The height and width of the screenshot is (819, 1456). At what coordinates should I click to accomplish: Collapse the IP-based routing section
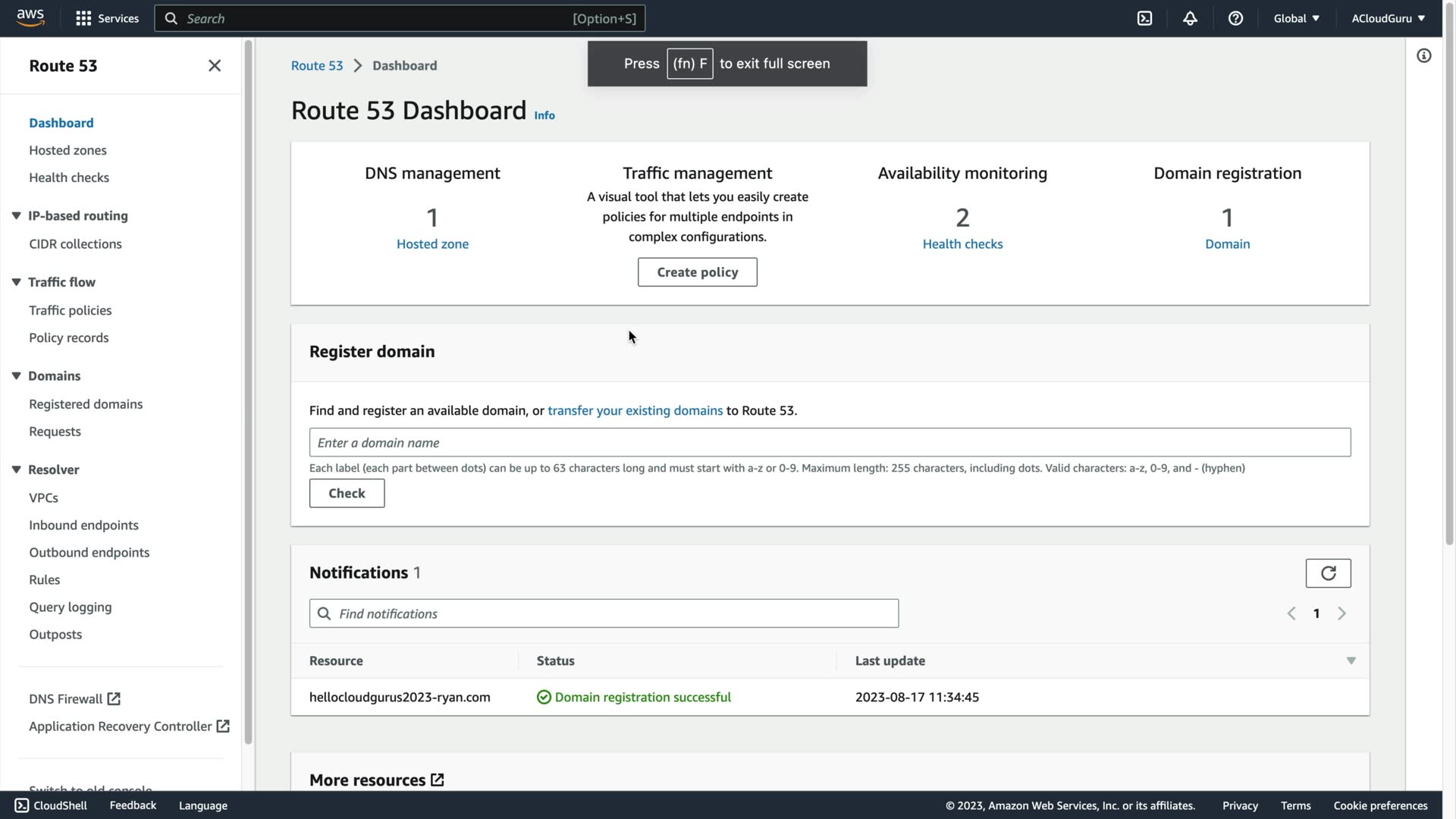[x=16, y=216]
